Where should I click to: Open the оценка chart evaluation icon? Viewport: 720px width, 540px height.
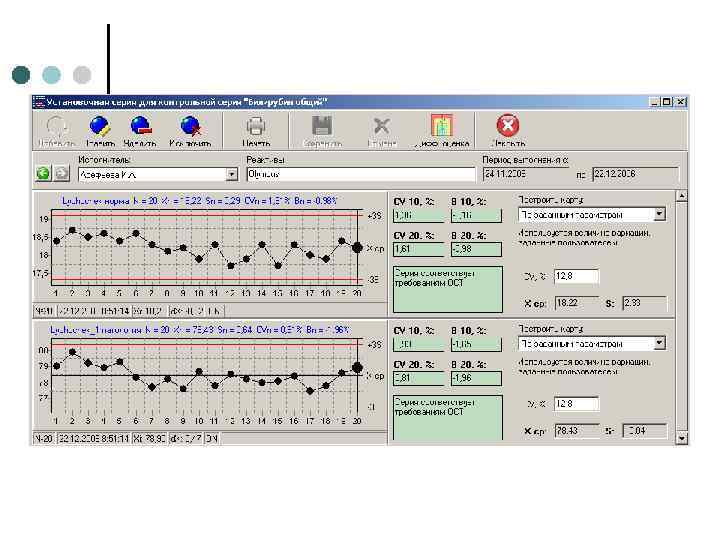click(x=442, y=126)
